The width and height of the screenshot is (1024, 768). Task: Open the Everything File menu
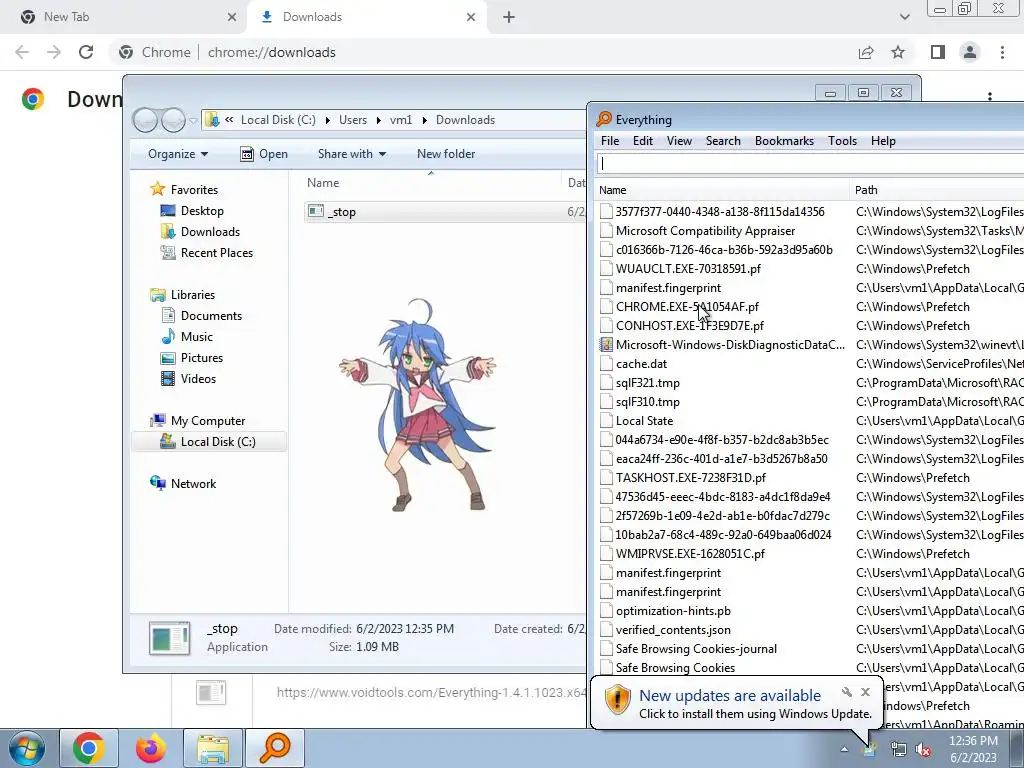point(610,141)
